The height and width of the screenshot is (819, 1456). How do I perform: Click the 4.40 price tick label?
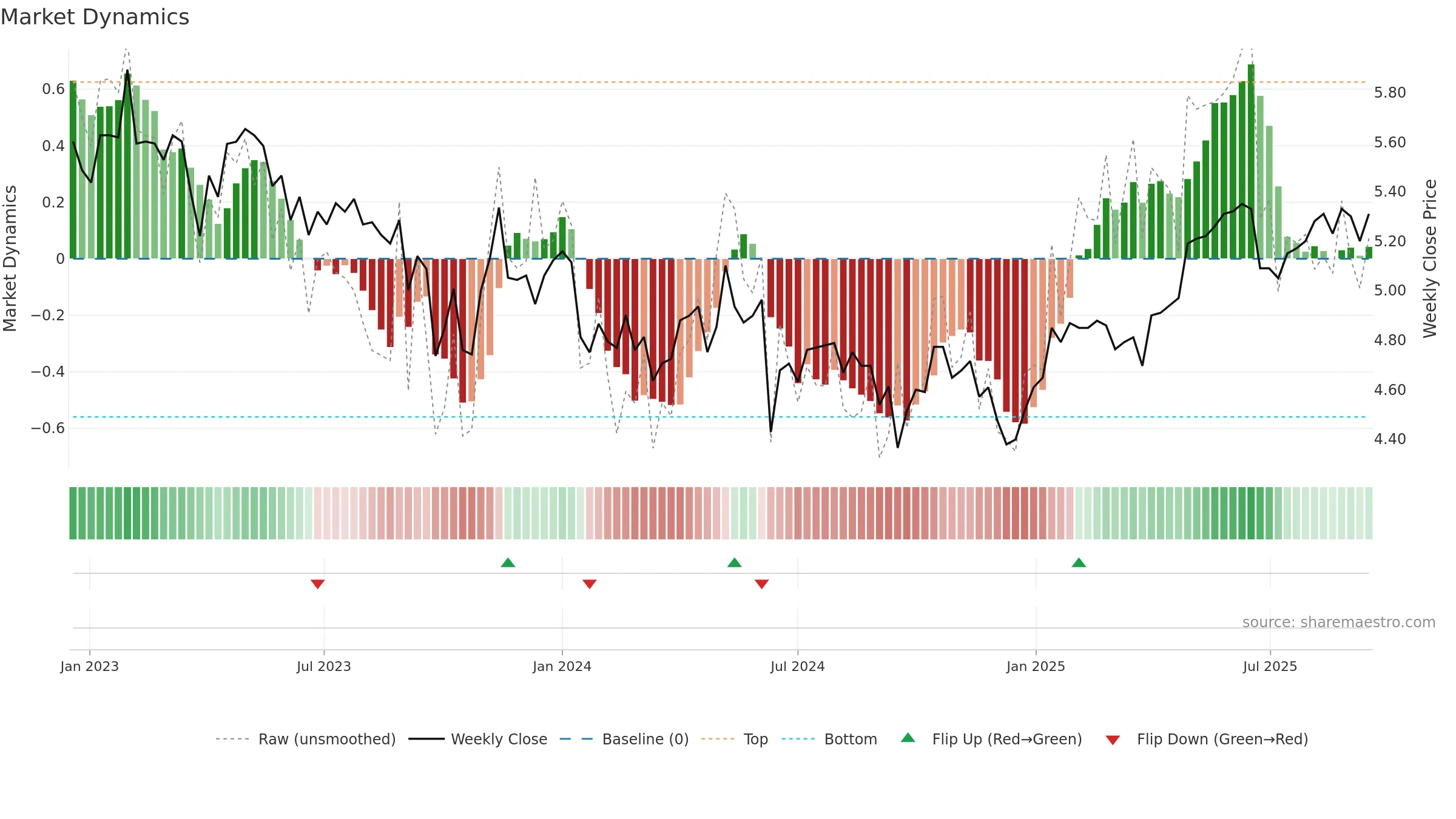click(x=1390, y=439)
